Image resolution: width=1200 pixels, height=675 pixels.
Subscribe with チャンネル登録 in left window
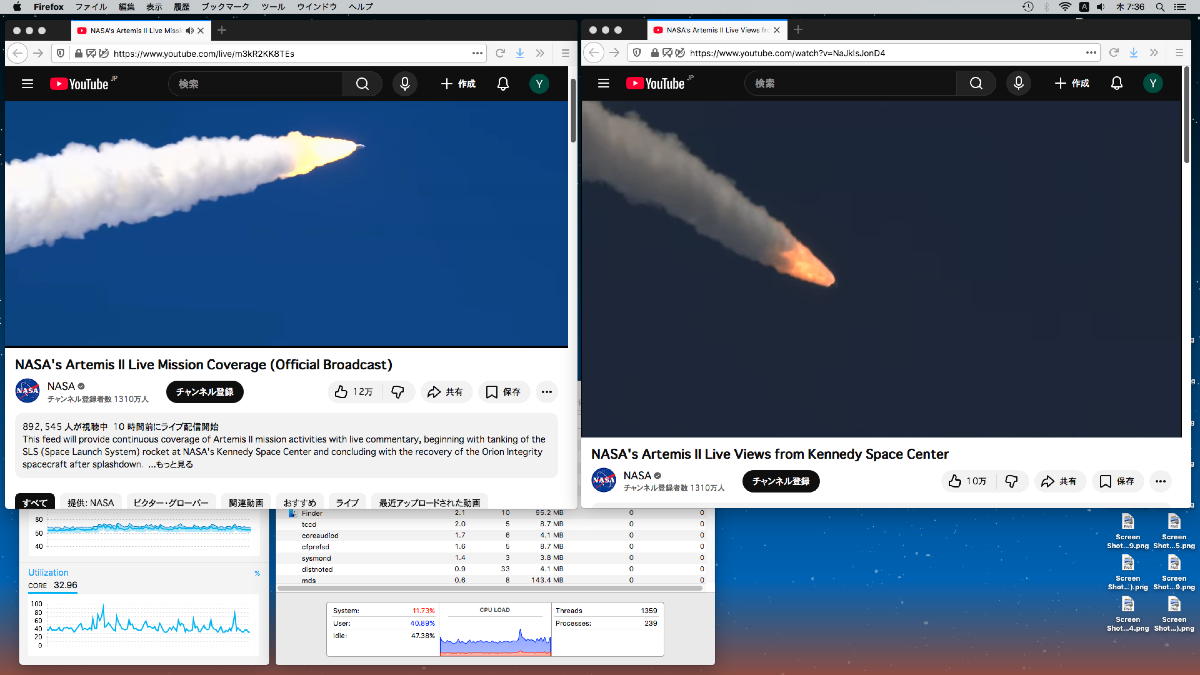pyautogui.click(x=204, y=392)
